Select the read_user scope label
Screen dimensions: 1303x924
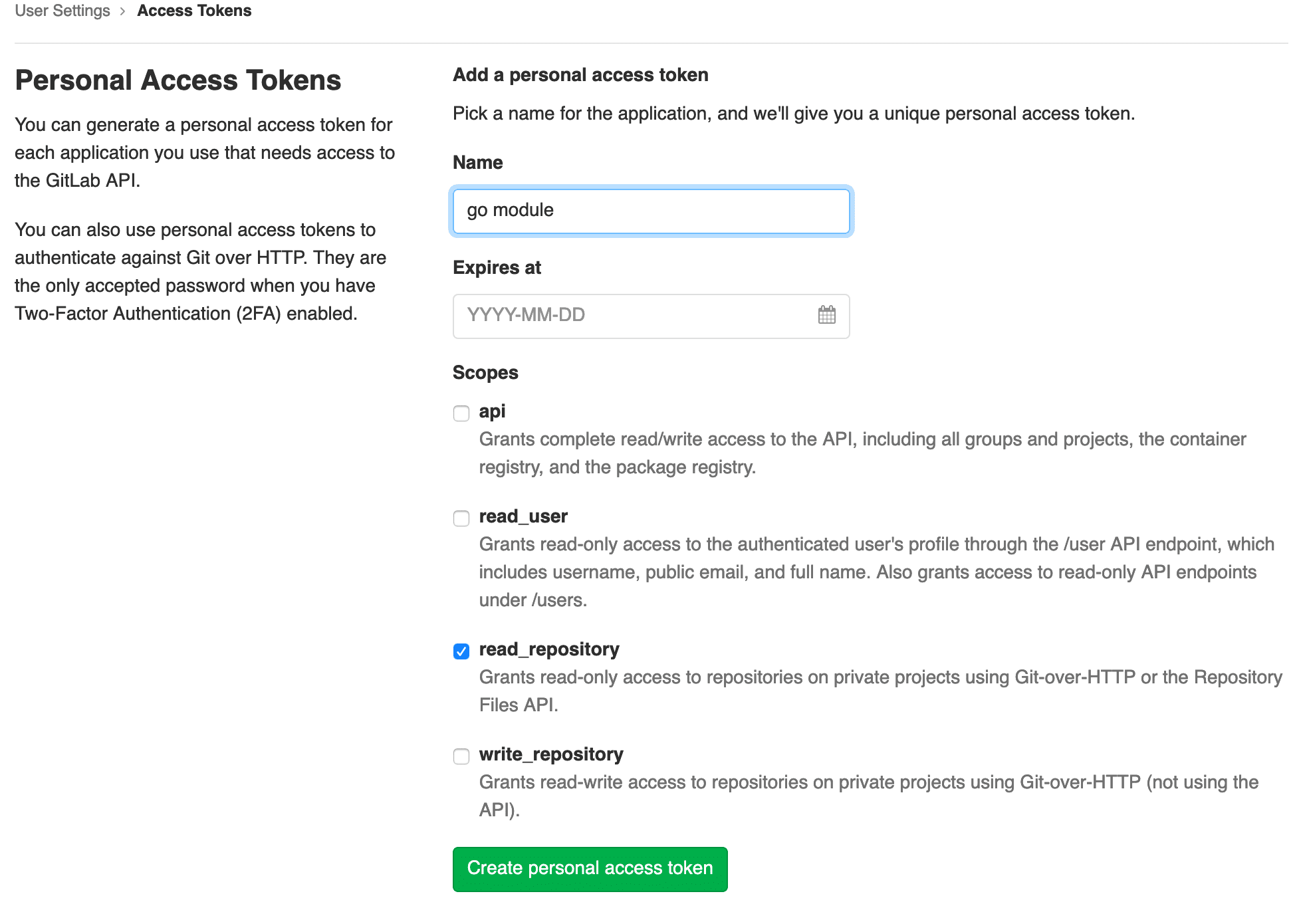click(x=523, y=517)
